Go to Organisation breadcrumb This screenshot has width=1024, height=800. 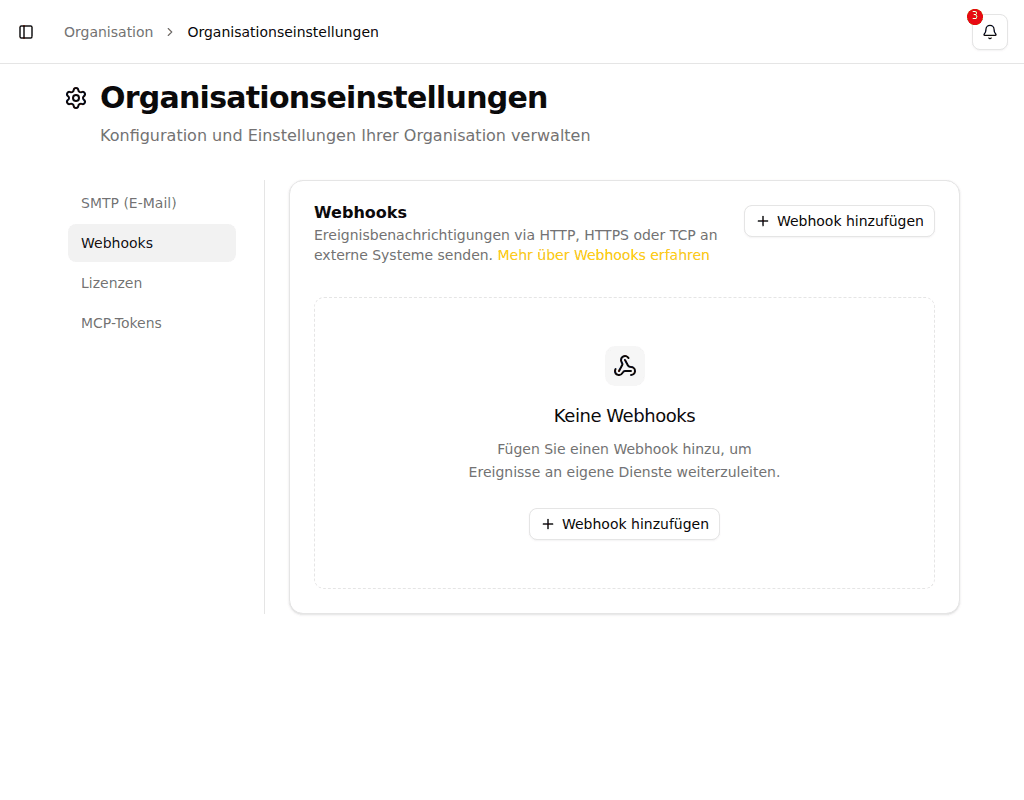point(108,32)
